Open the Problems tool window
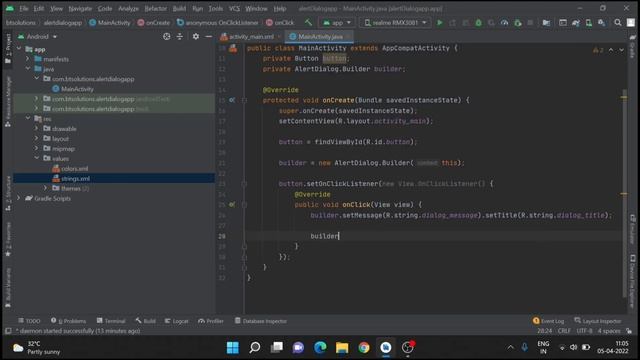Viewport: 640px width, 360px height. [69, 321]
